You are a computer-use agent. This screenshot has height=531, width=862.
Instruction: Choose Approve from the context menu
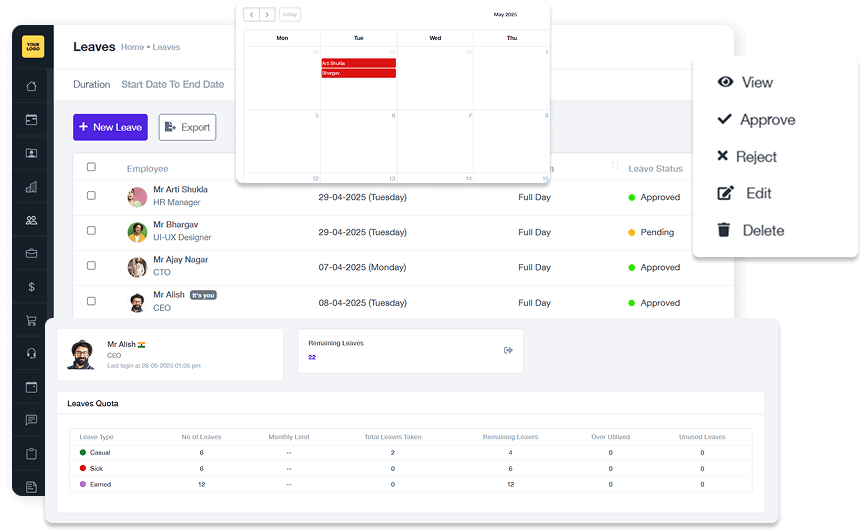coord(756,119)
